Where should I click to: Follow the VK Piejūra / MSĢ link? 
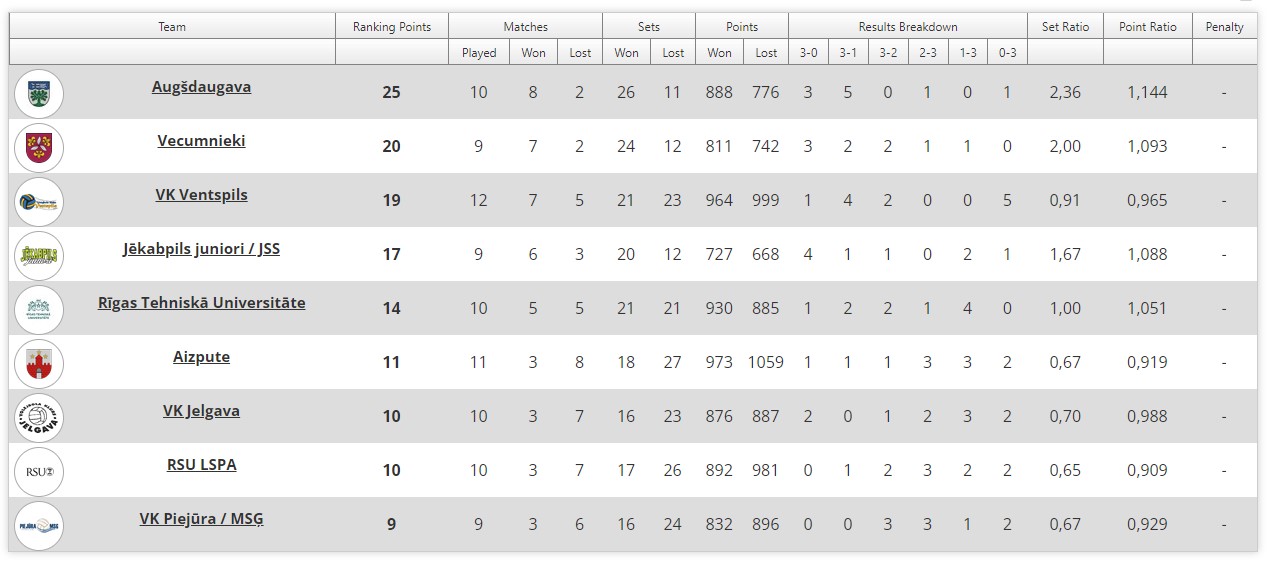pos(201,519)
